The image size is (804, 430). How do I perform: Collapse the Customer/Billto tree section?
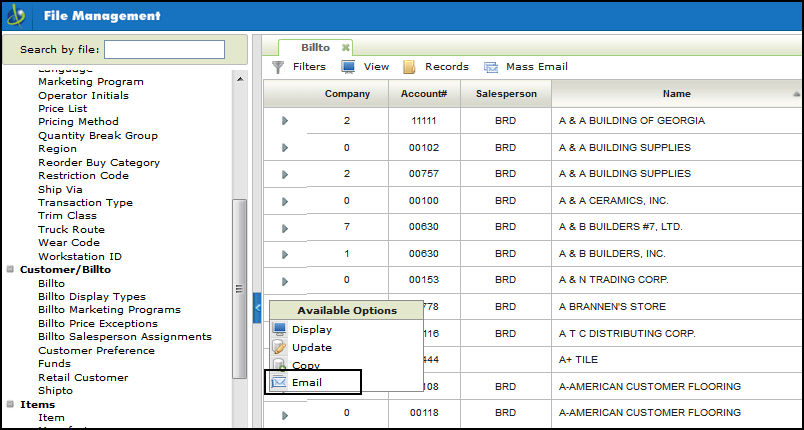coord(11,270)
